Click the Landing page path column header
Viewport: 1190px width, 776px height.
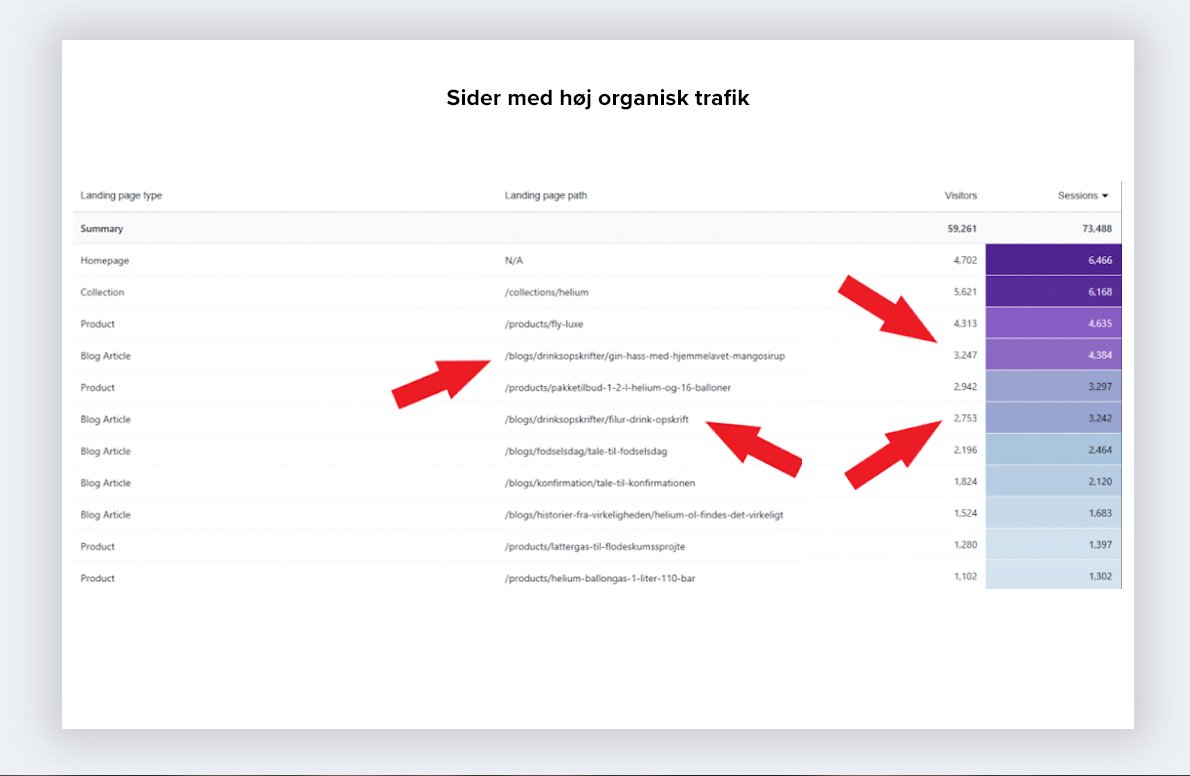point(546,196)
